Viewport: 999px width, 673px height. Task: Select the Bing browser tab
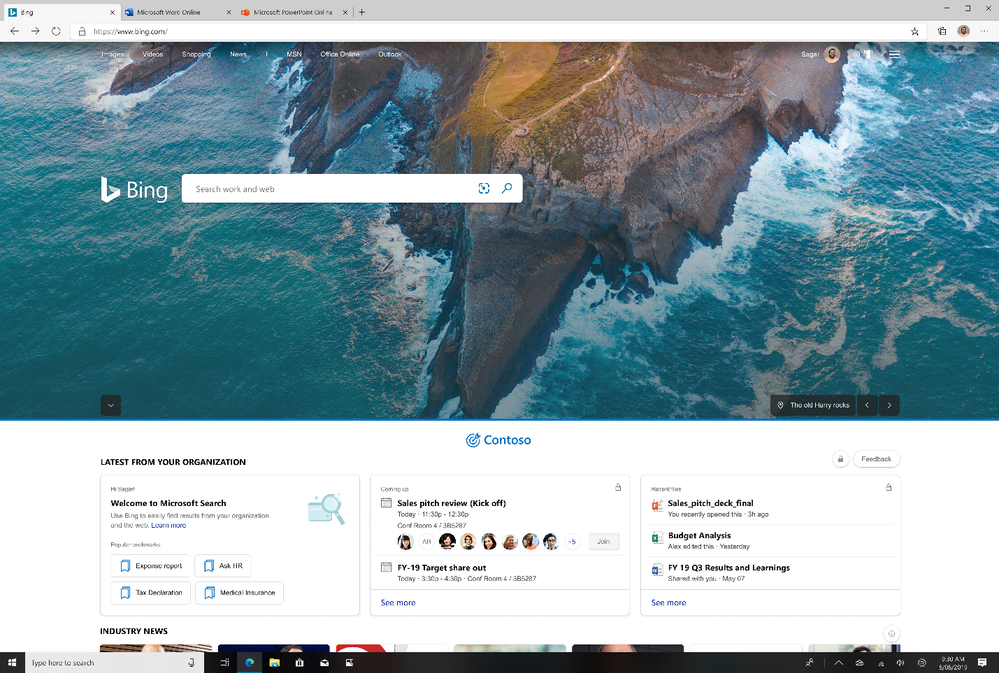(61, 12)
